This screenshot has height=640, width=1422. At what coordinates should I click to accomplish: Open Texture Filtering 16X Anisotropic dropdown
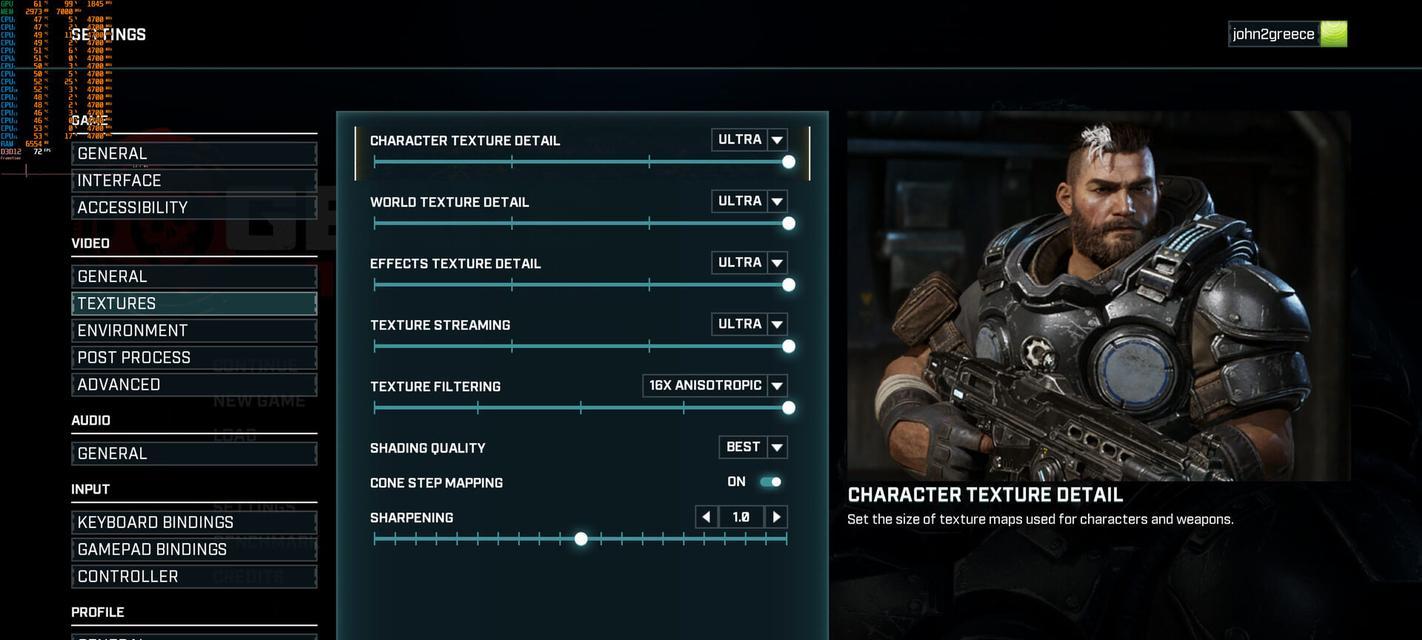click(x=715, y=386)
